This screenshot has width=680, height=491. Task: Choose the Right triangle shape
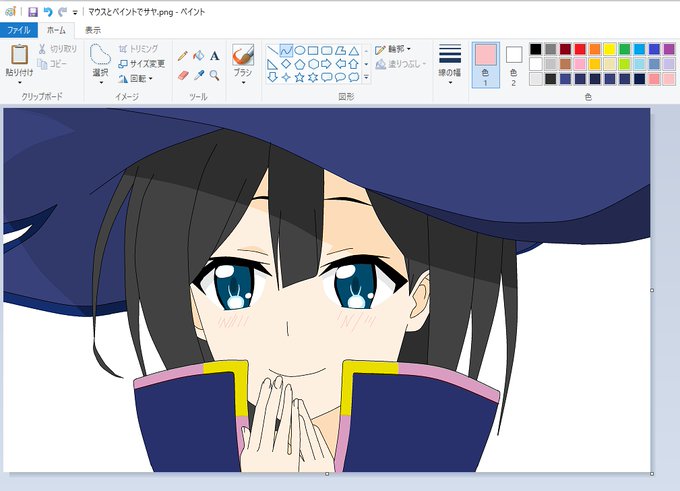[x=272, y=65]
